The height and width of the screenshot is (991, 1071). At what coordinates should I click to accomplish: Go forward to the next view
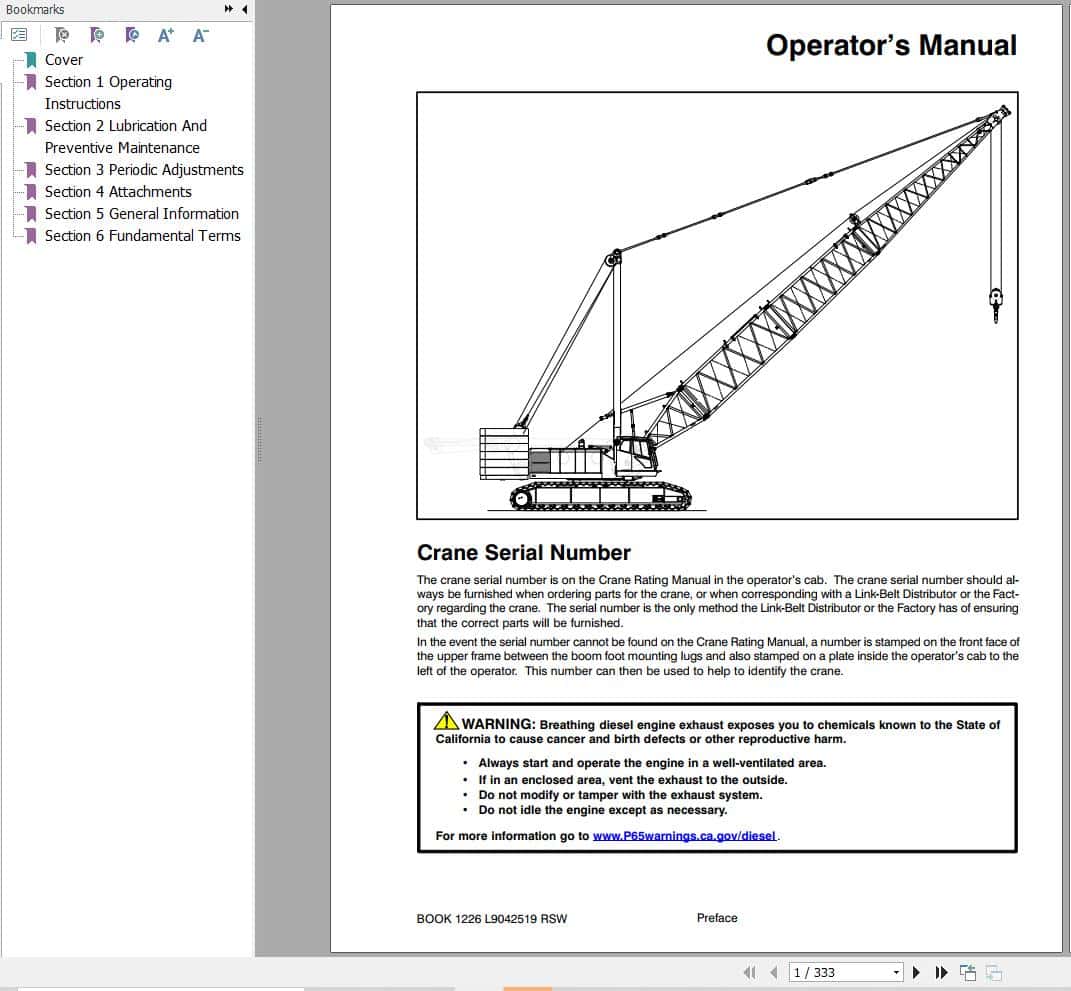tap(993, 971)
